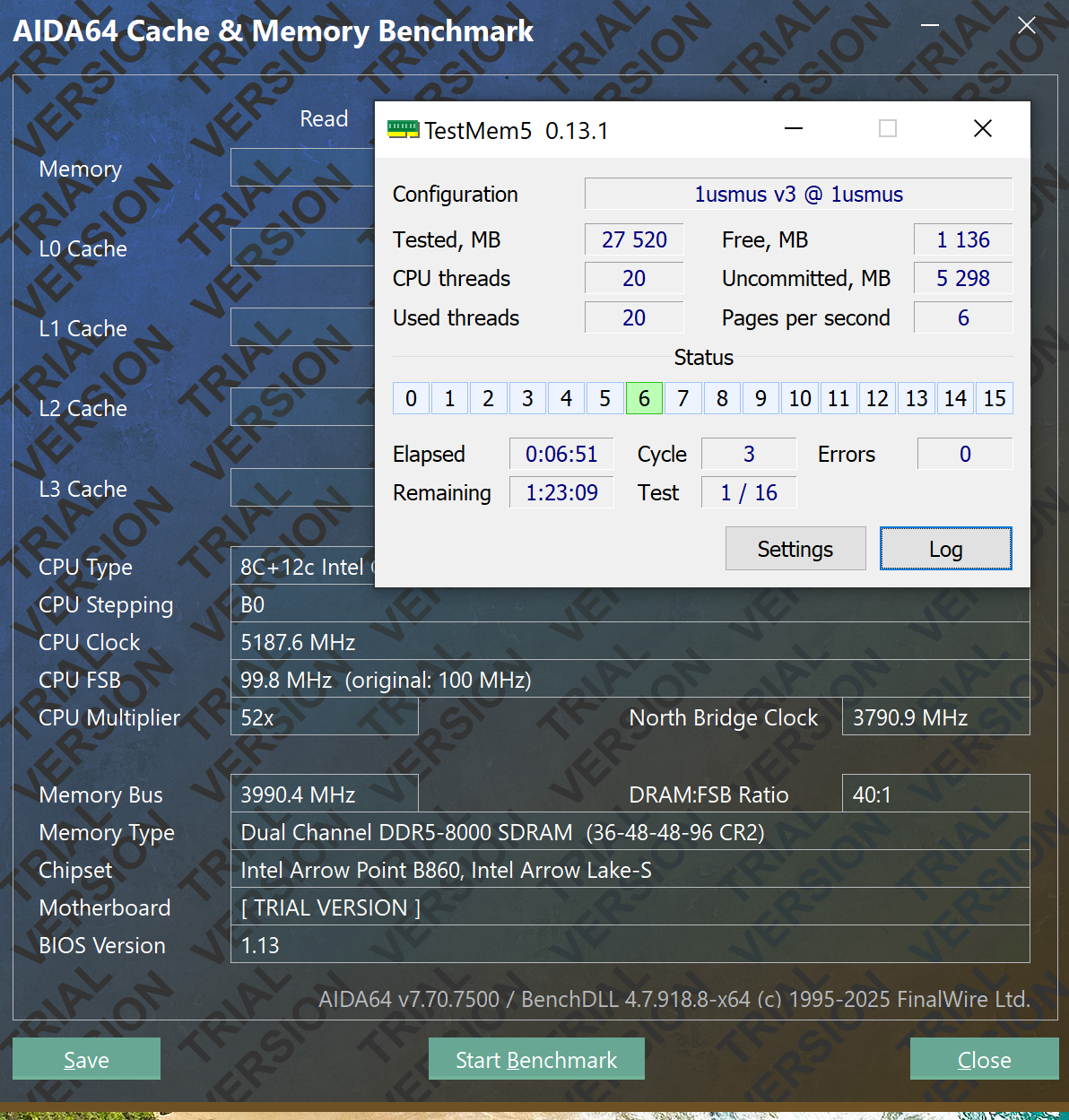Image resolution: width=1069 pixels, height=1120 pixels.
Task: Click the Memory Bus value '3990.4 MHz'
Action: [324, 794]
